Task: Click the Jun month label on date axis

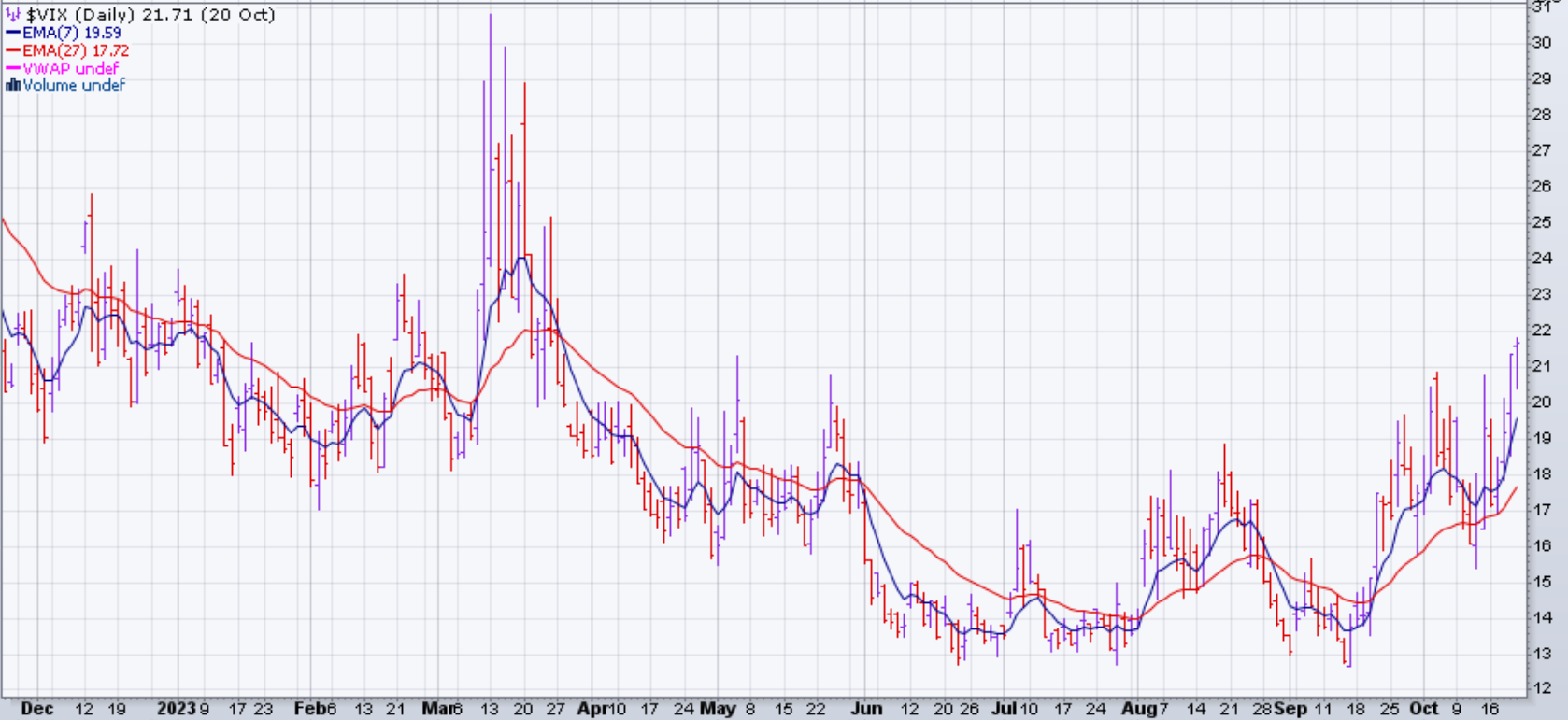Action: (x=866, y=709)
